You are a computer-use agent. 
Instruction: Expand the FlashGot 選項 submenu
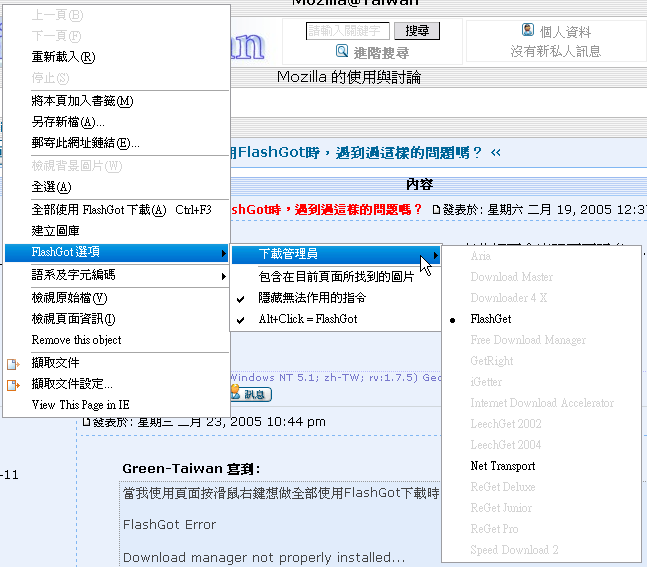116,252
